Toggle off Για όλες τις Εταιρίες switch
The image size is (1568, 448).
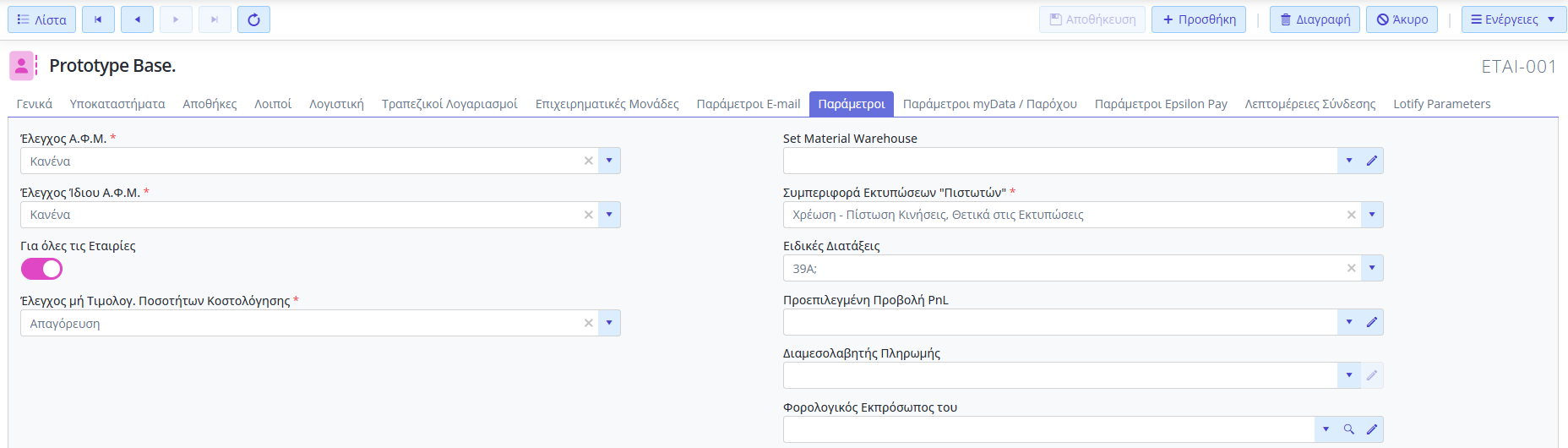pos(41,269)
